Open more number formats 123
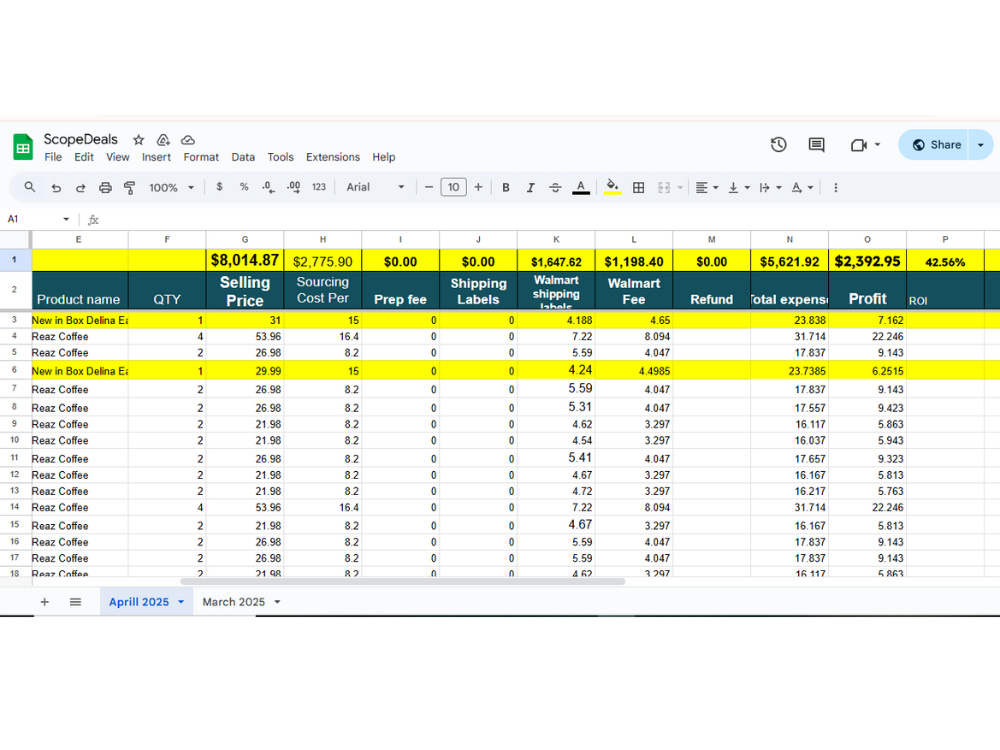Viewport: 1000px width, 750px height. pos(319,187)
